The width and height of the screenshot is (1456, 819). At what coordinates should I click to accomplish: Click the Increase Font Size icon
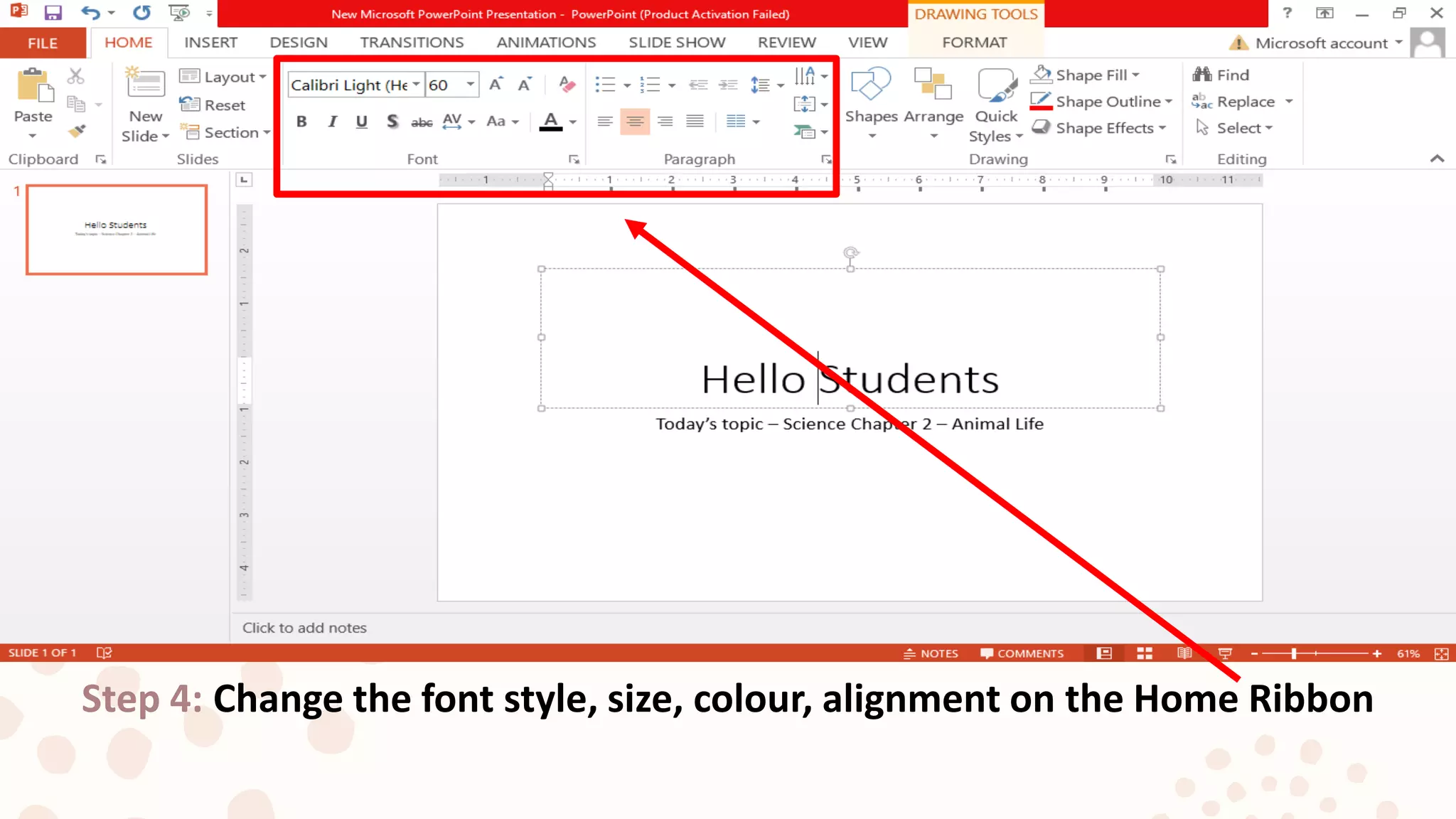tap(496, 85)
